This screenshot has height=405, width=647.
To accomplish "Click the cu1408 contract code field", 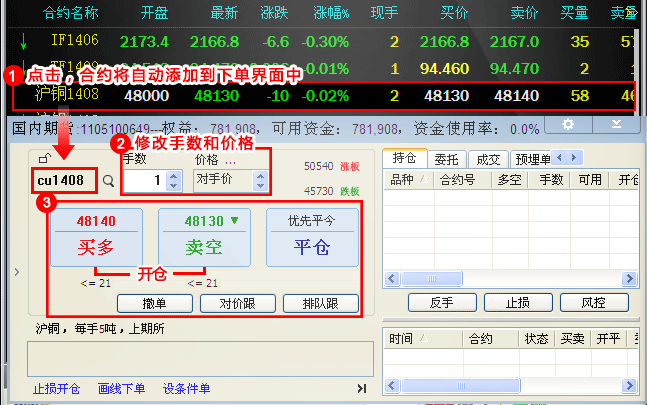I will click(64, 181).
